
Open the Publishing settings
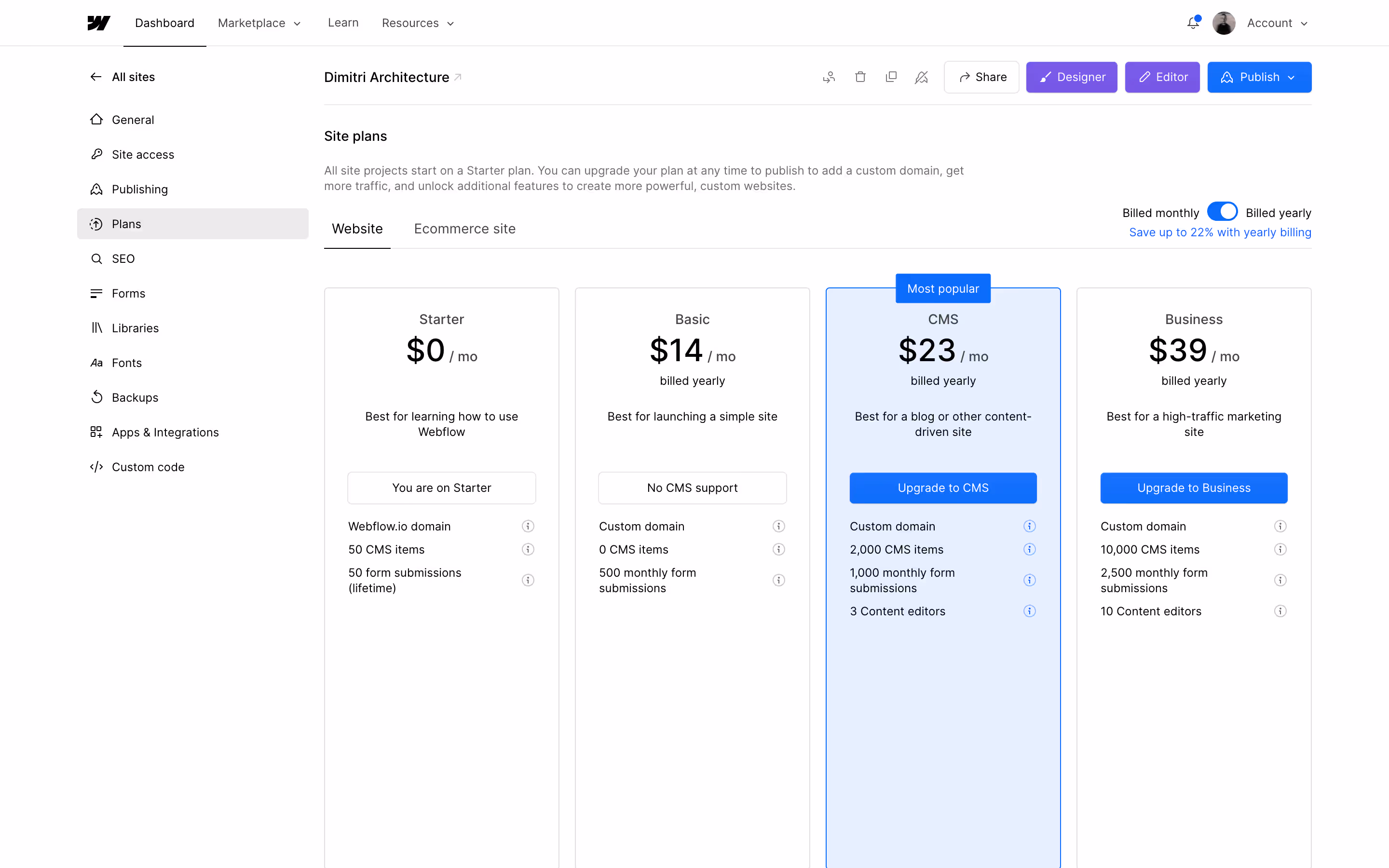coord(139,189)
